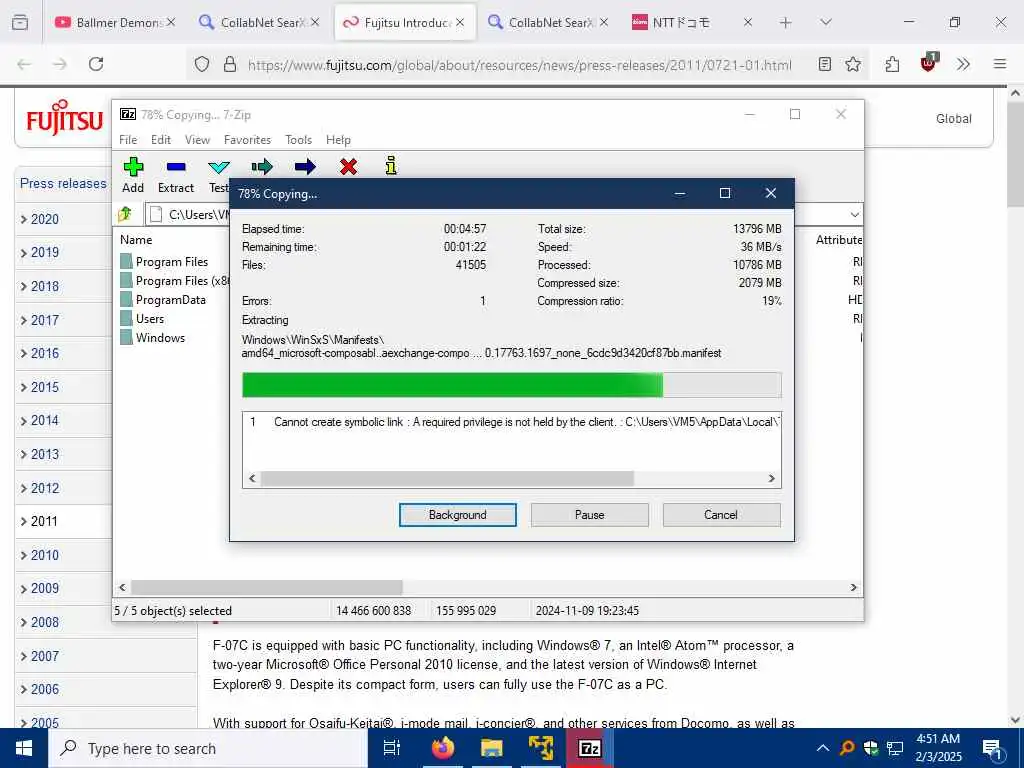Click the Global link on Fujitsu page

pyautogui.click(x=953, y=119)
